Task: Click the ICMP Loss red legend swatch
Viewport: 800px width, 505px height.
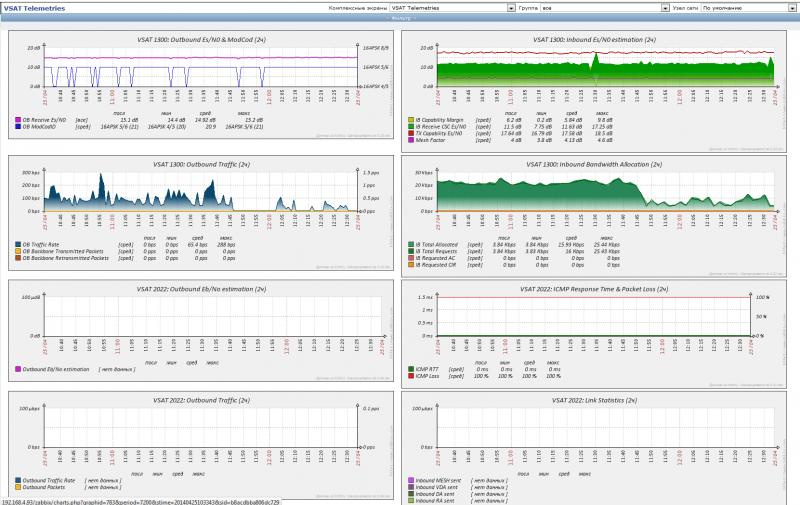Action: [x=411, y=375]
